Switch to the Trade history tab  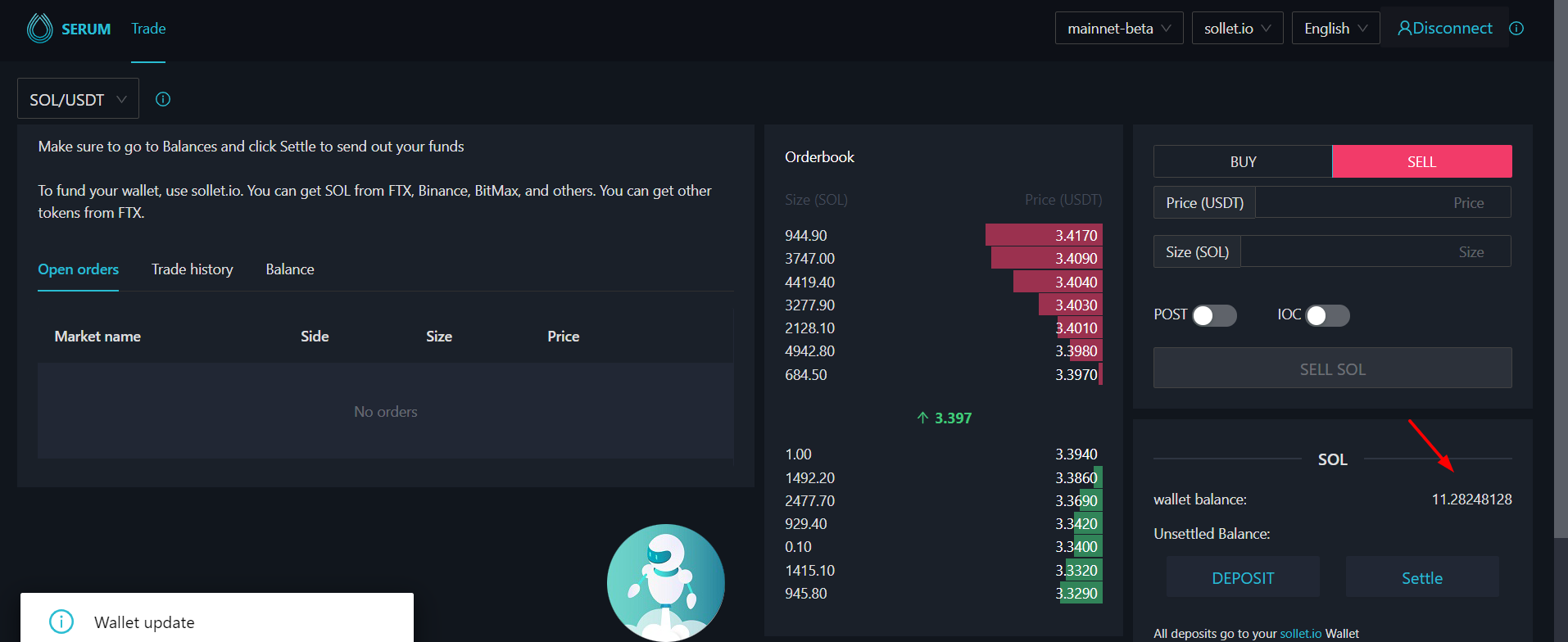pyautogui.click(x=193, y=269)
